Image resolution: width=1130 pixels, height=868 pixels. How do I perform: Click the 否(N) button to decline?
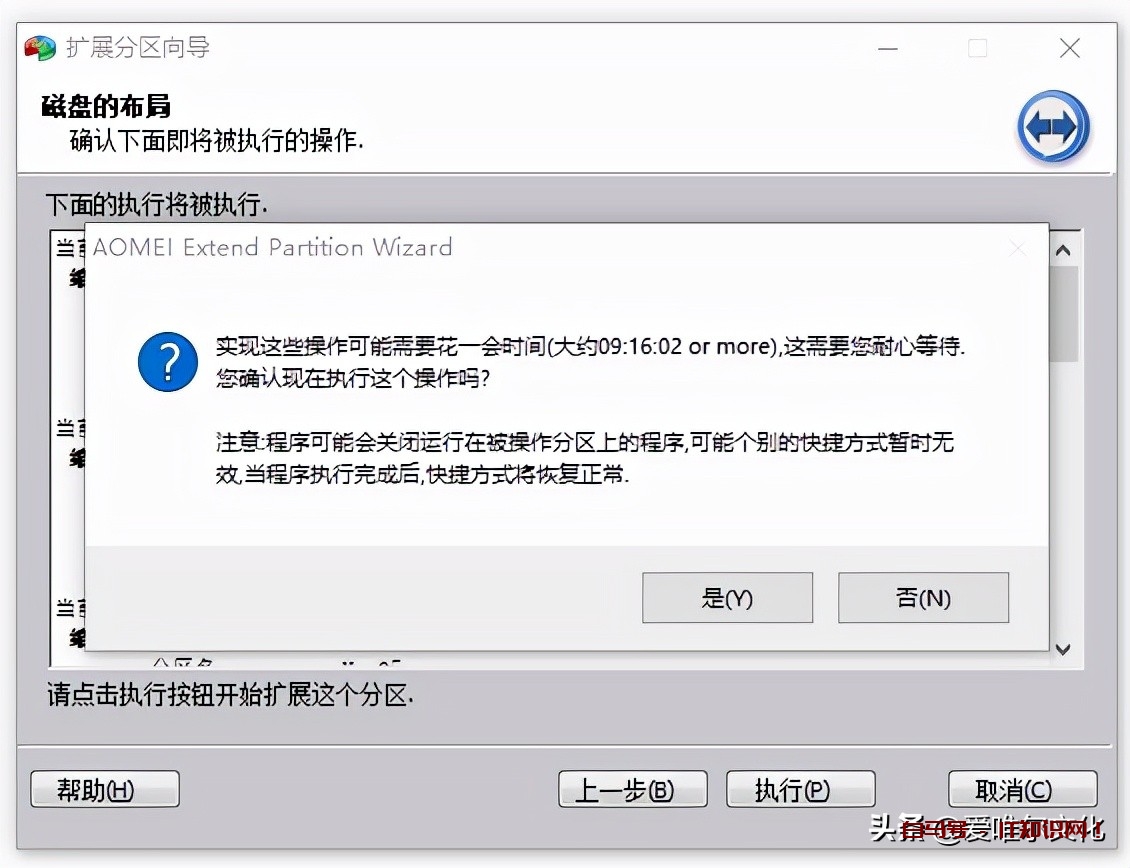point(923,598)
